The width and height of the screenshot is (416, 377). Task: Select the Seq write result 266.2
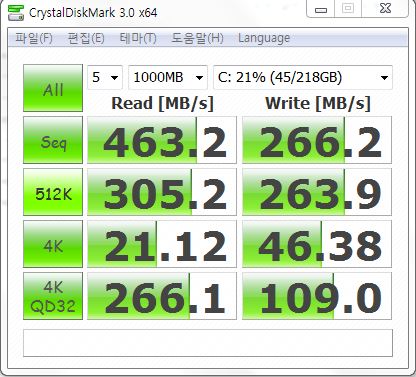point(317,140)
